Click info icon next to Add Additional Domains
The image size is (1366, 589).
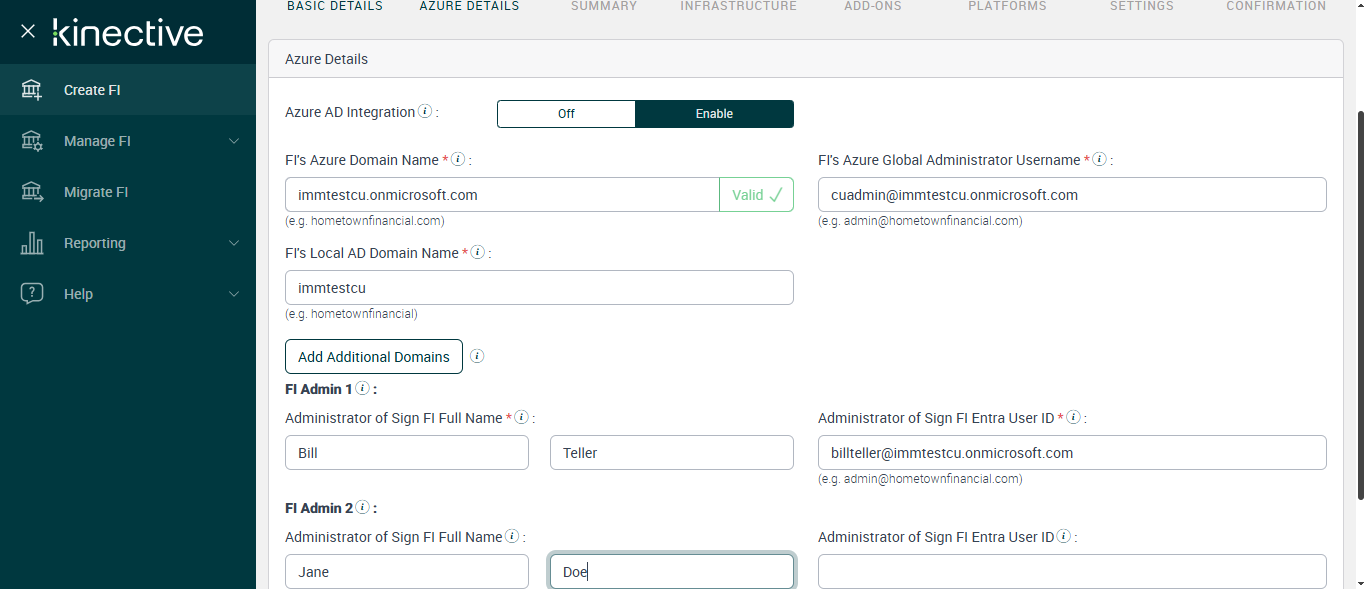click(477, 356)
